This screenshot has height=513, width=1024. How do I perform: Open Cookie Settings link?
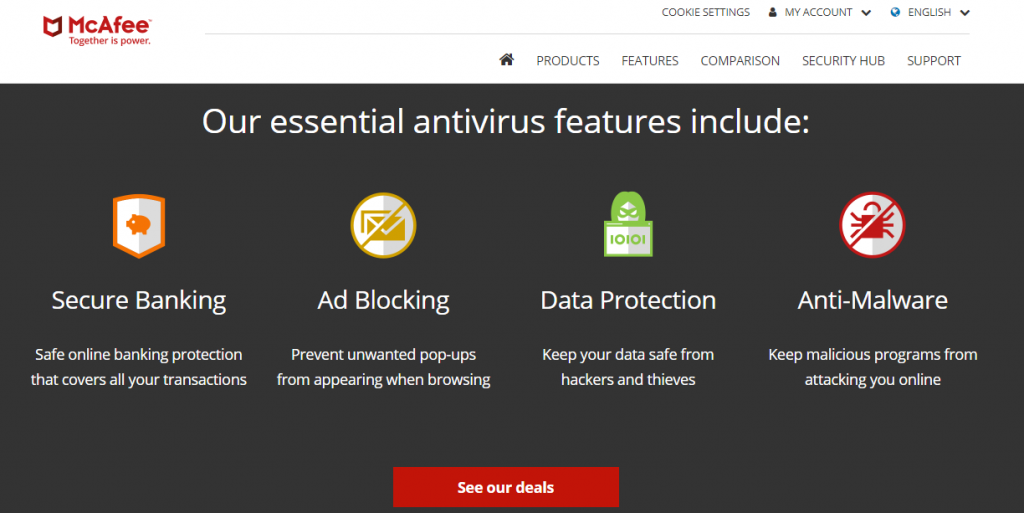pyautogui.click(x=706, y=12)
